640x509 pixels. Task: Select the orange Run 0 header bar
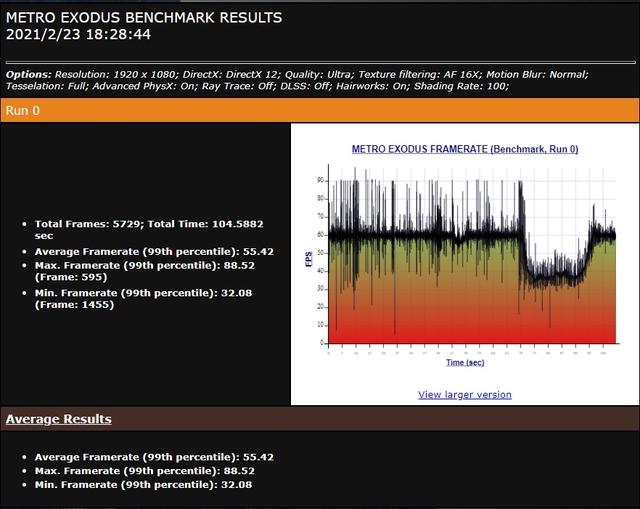[320, 110]
